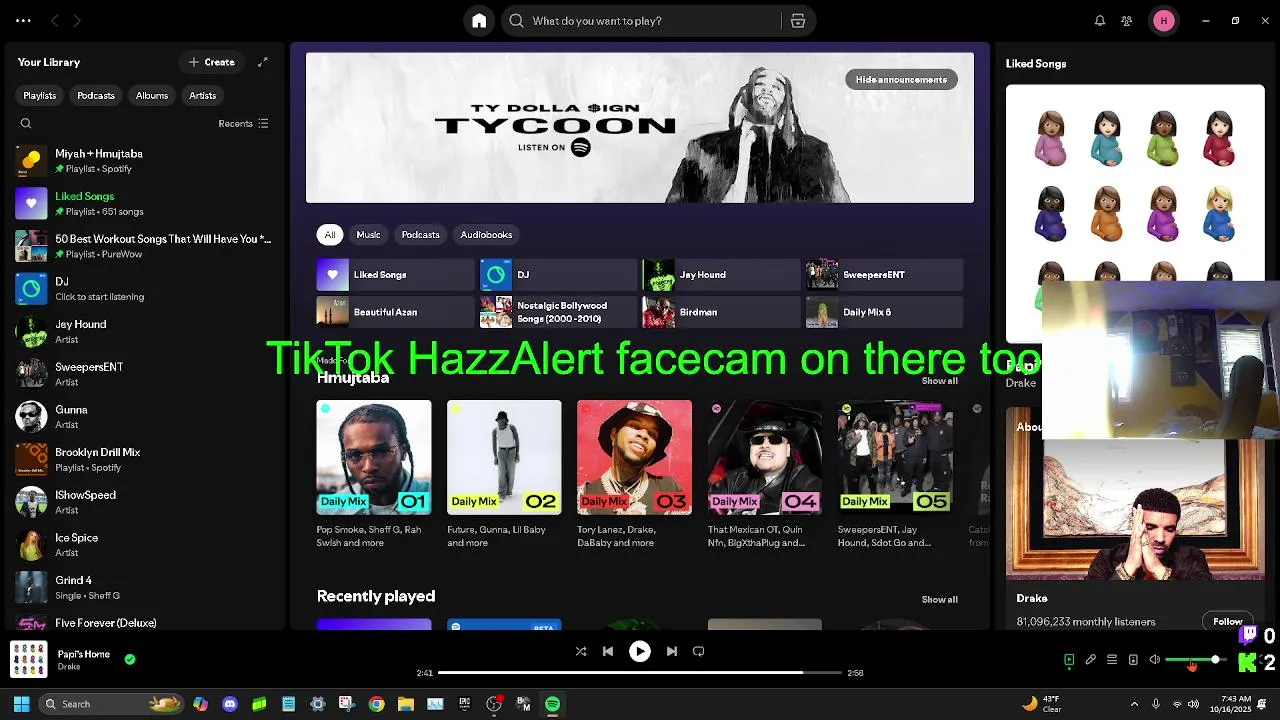Image resolution: width=1280 pixels, height=720 pixels.
Task: Open the H profile avatar menu
Action: [x=1164, y=21]
